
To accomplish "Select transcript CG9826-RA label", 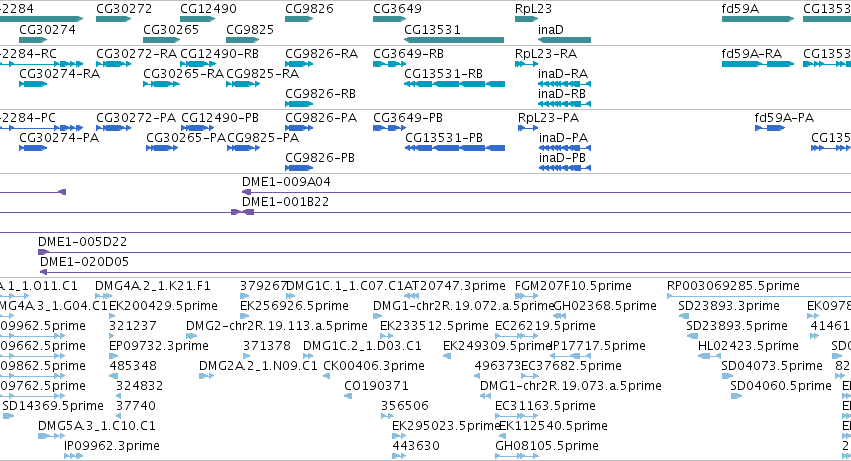I will point(321,54).
